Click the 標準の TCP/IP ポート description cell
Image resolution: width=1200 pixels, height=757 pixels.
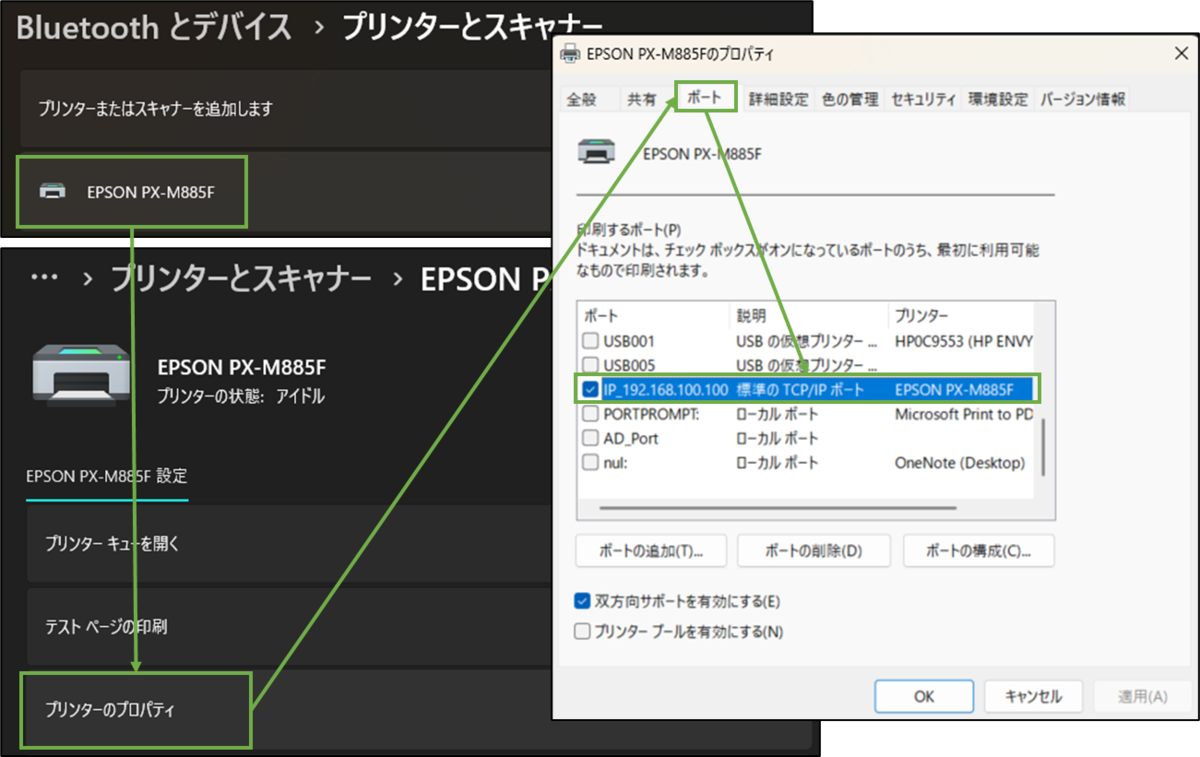click(800, 389)
